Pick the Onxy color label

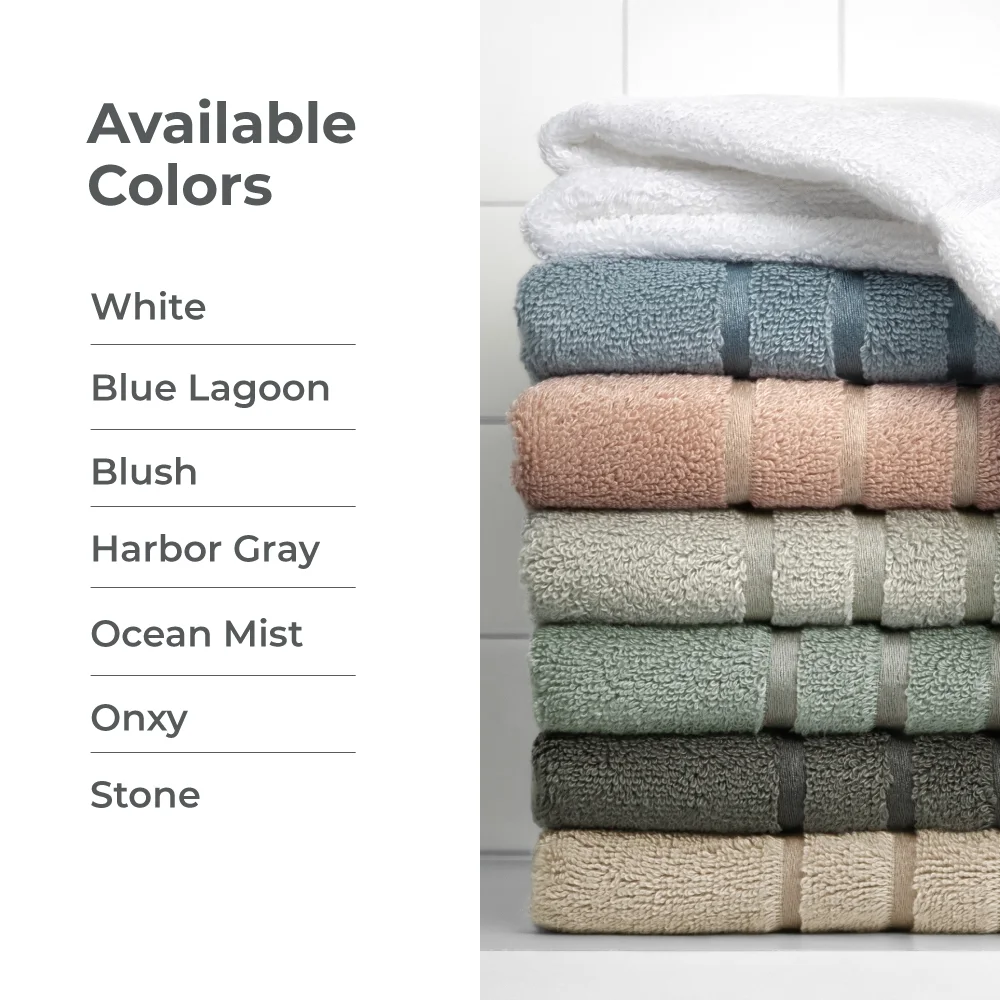(x=139, y=719)
